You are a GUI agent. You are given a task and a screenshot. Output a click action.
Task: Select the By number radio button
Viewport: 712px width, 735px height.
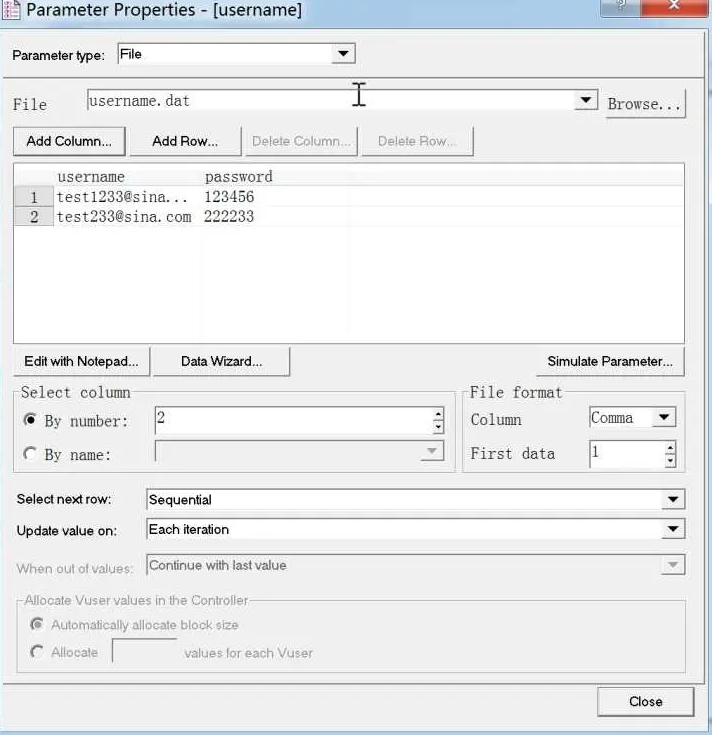click(30, 420)
